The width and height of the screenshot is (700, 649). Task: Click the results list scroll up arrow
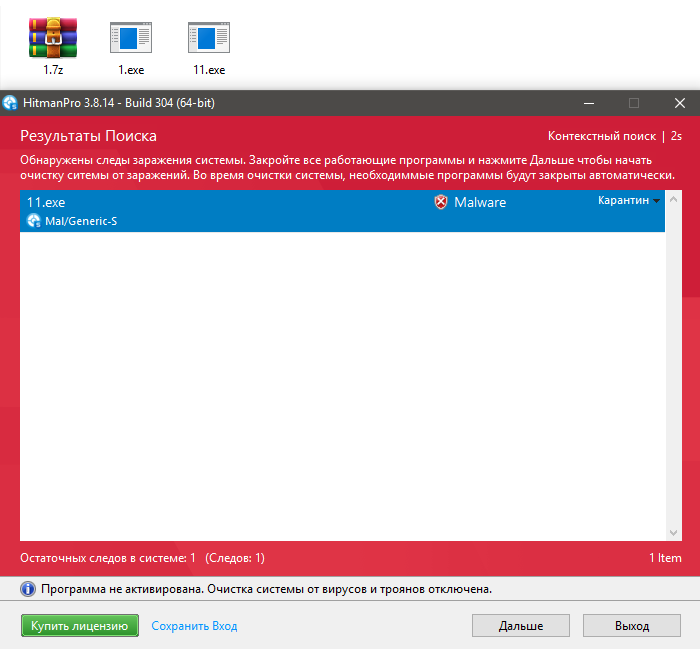674,199
